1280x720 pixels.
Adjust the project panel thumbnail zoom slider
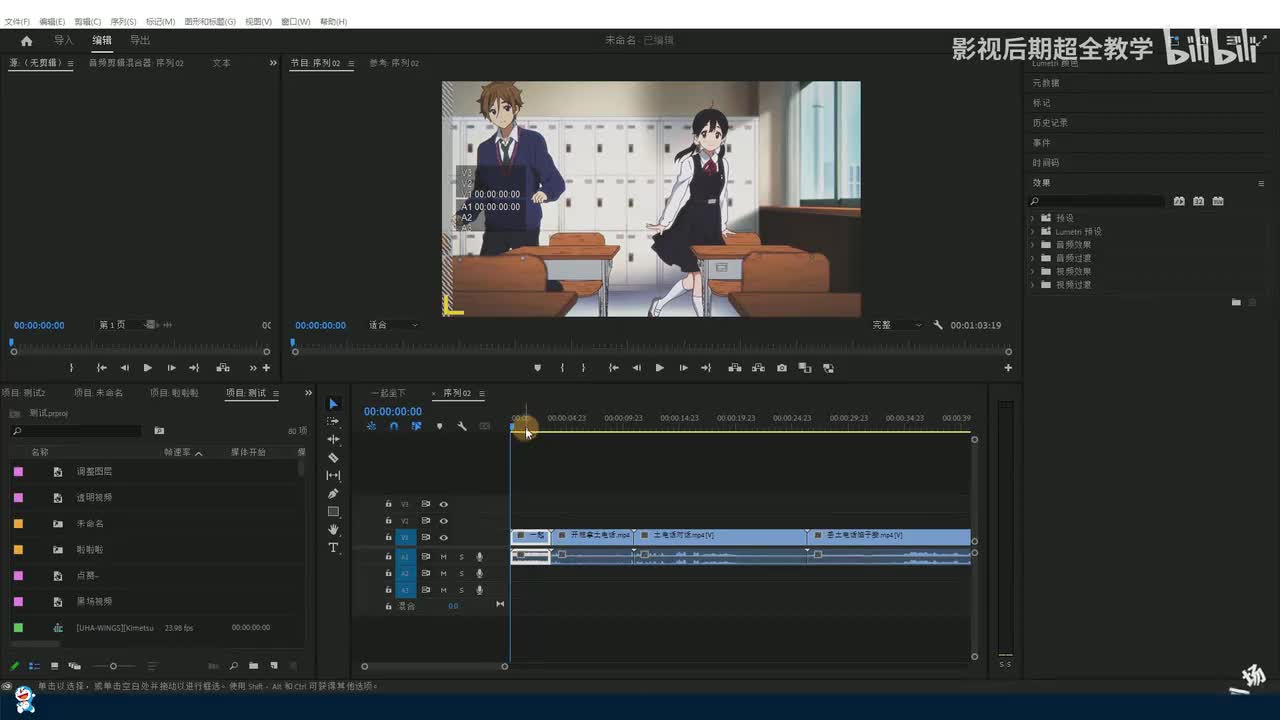pos(113,666)
